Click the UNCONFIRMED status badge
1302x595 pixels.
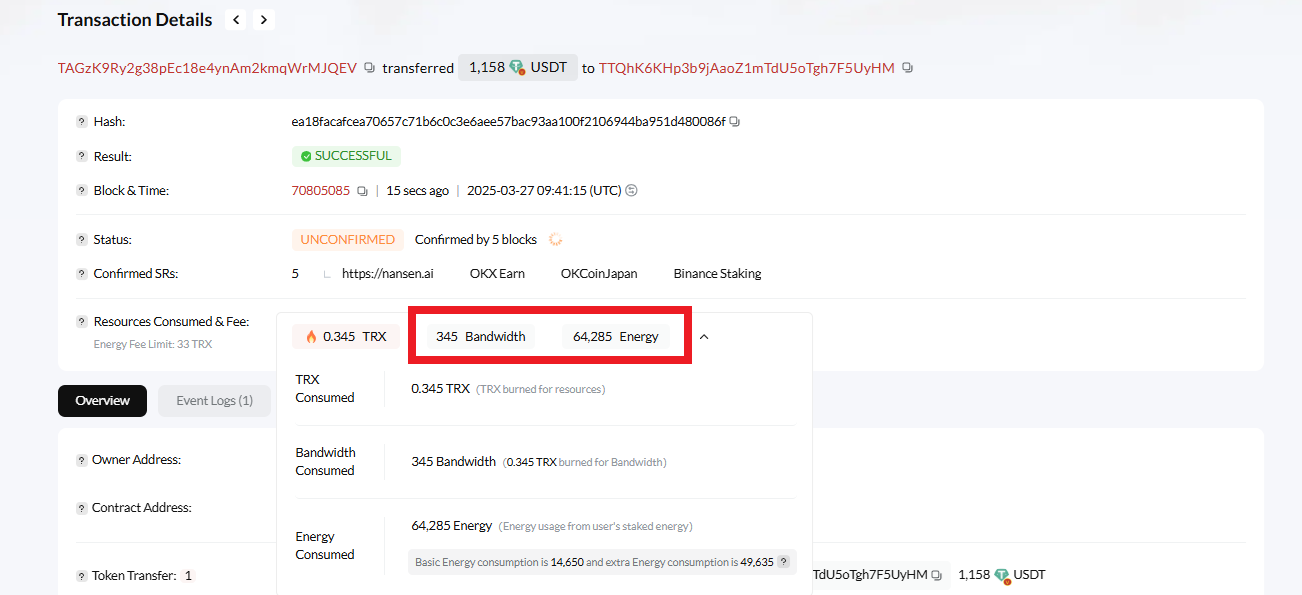(x=348, y=240)
